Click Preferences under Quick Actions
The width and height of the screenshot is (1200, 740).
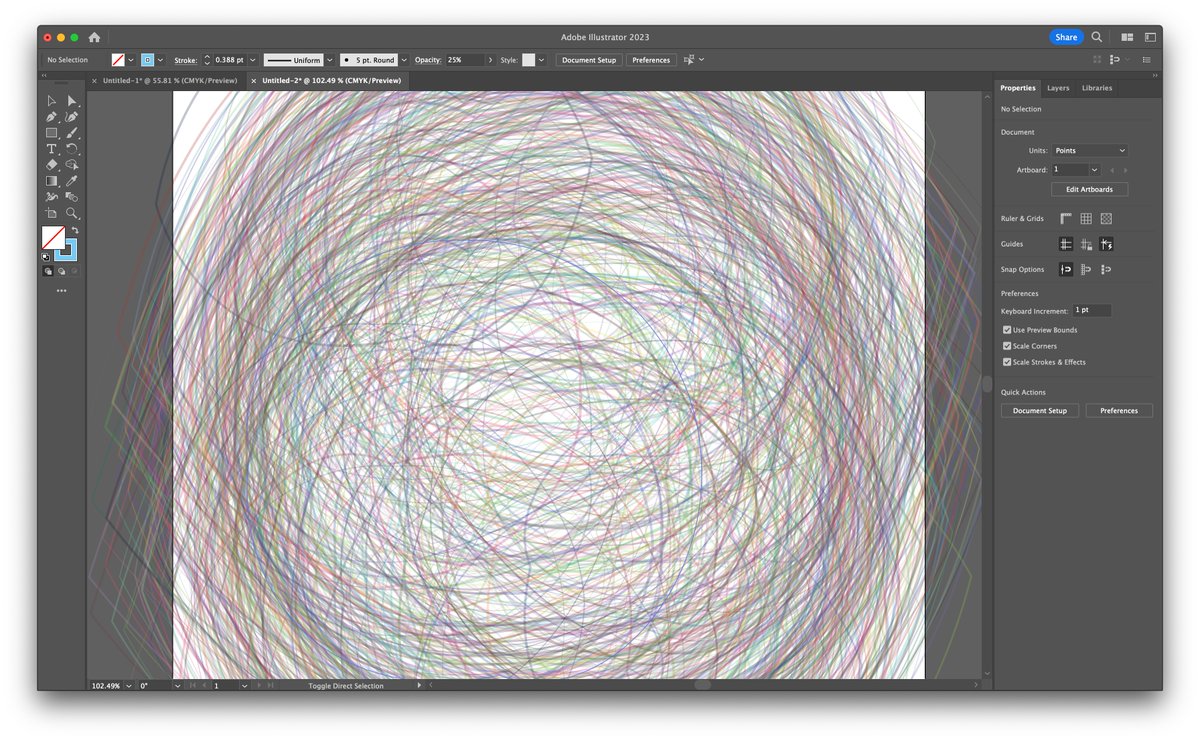1119,410
